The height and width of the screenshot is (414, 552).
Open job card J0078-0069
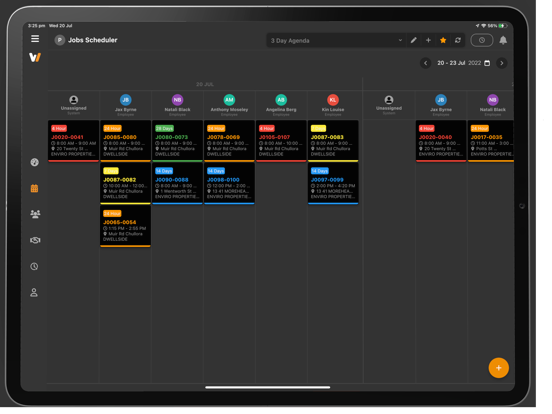click(x=229, y=141)
